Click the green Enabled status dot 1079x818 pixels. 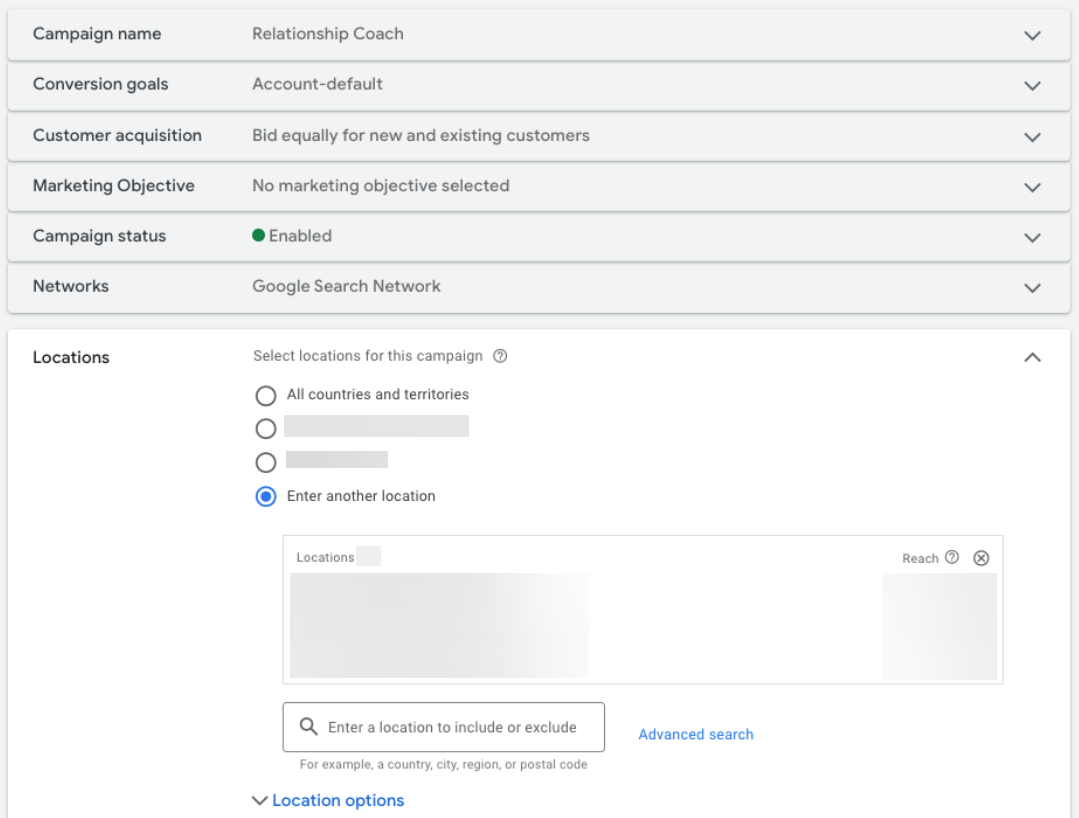pos(259,236)
